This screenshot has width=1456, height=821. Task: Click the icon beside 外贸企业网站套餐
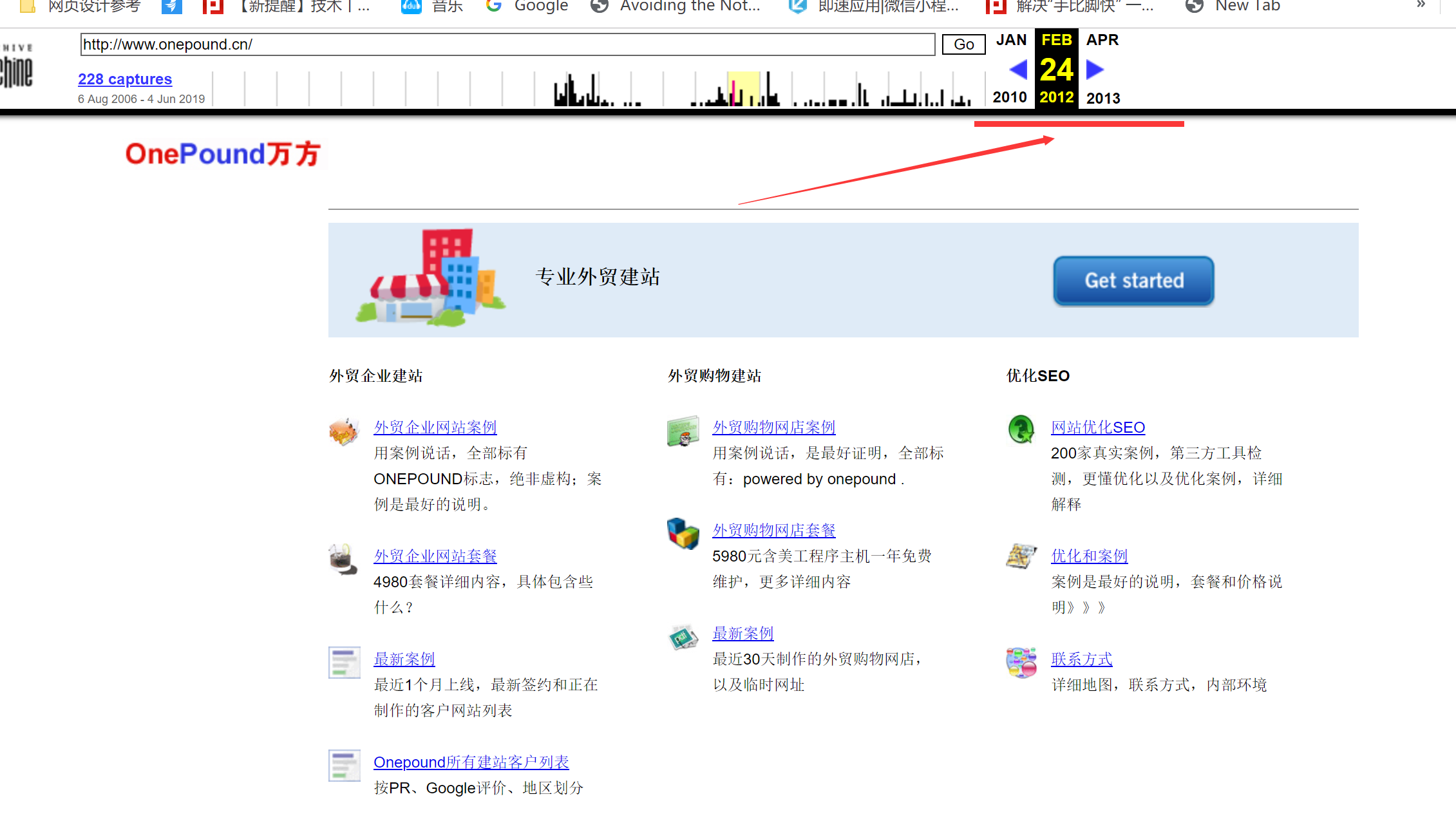343,560
